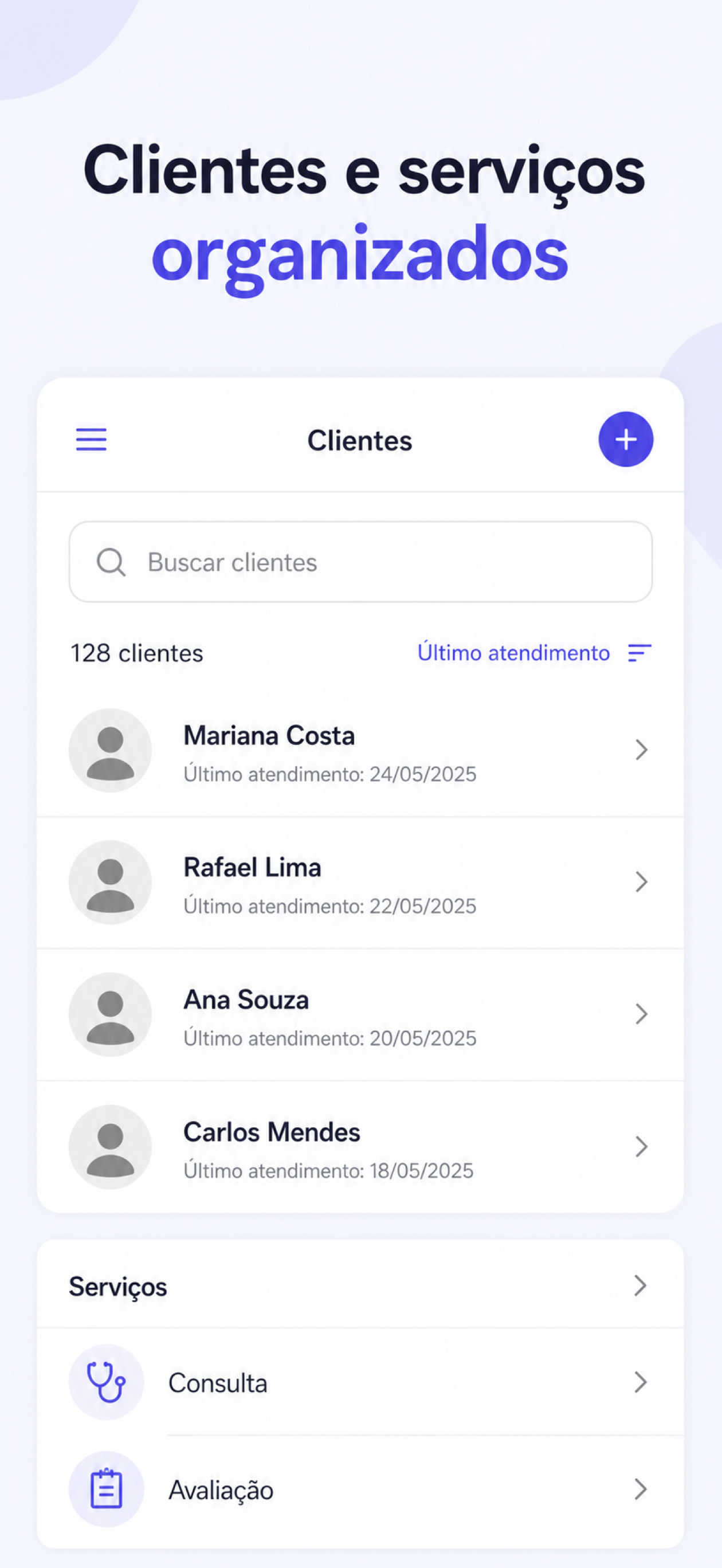This screenshot has width=722, height=1568.
Task: Tap the plus button to add client
Action: (626, 440)
